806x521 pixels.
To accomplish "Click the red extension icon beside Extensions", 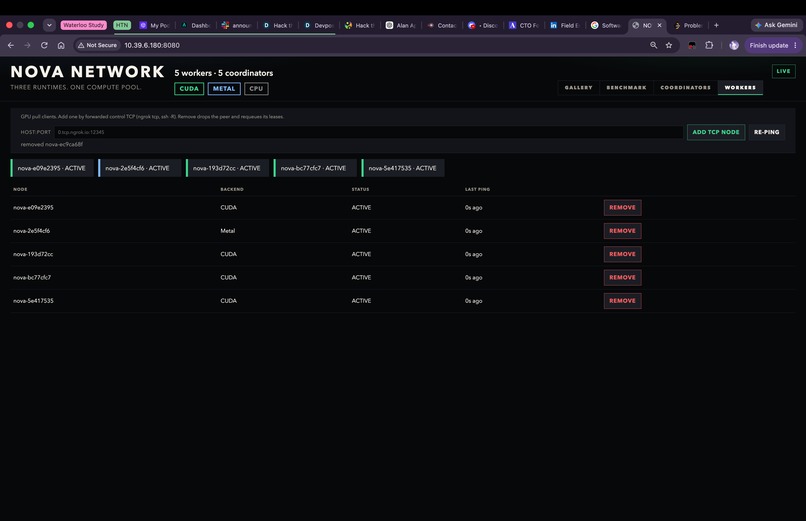I will (692, 45).
